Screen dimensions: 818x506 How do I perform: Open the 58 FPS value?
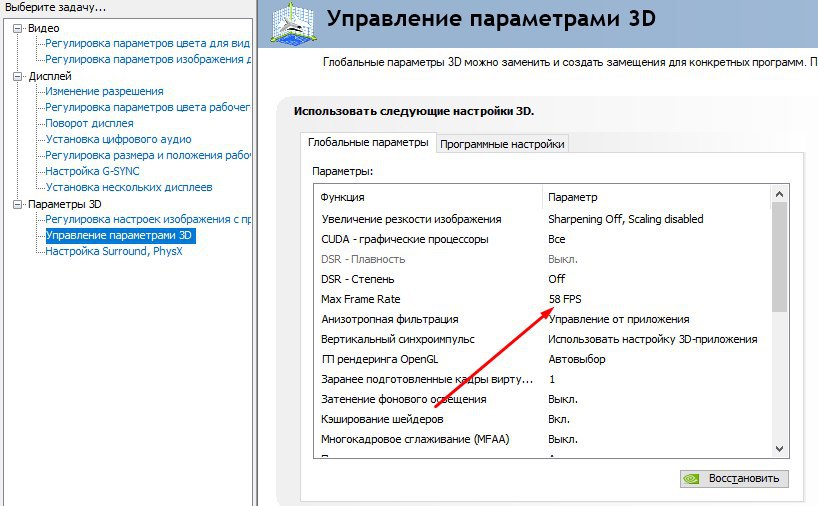pos(565,299)
